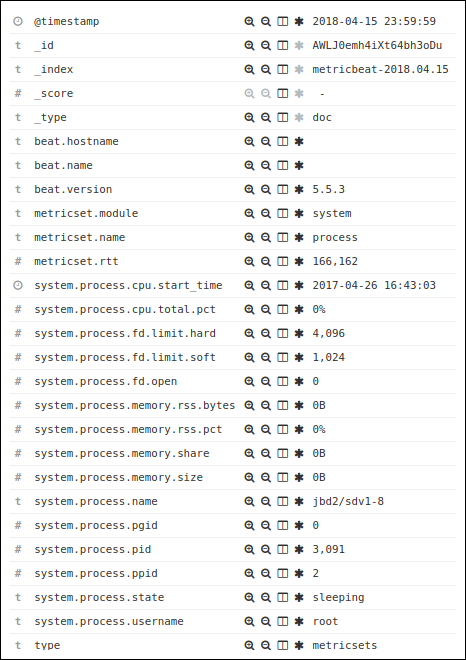Screen dimensions: 466x660
Task: Filter for value of metricset.name process
Action: point(249,237)
